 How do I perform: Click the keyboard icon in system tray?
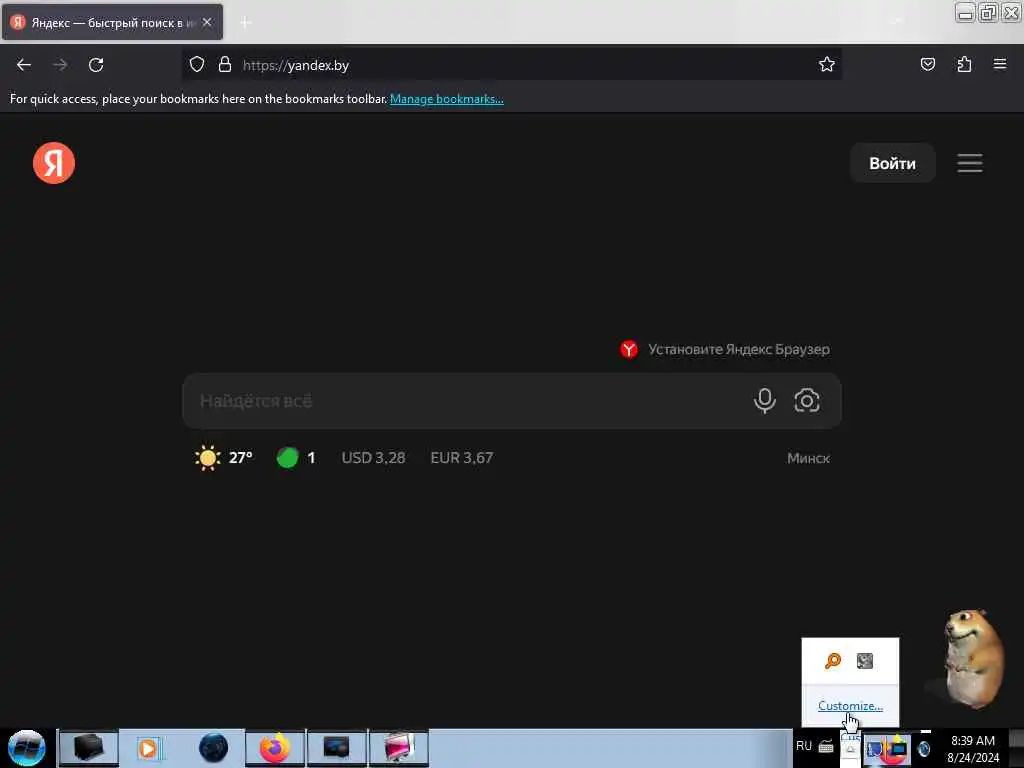[826, 746]
